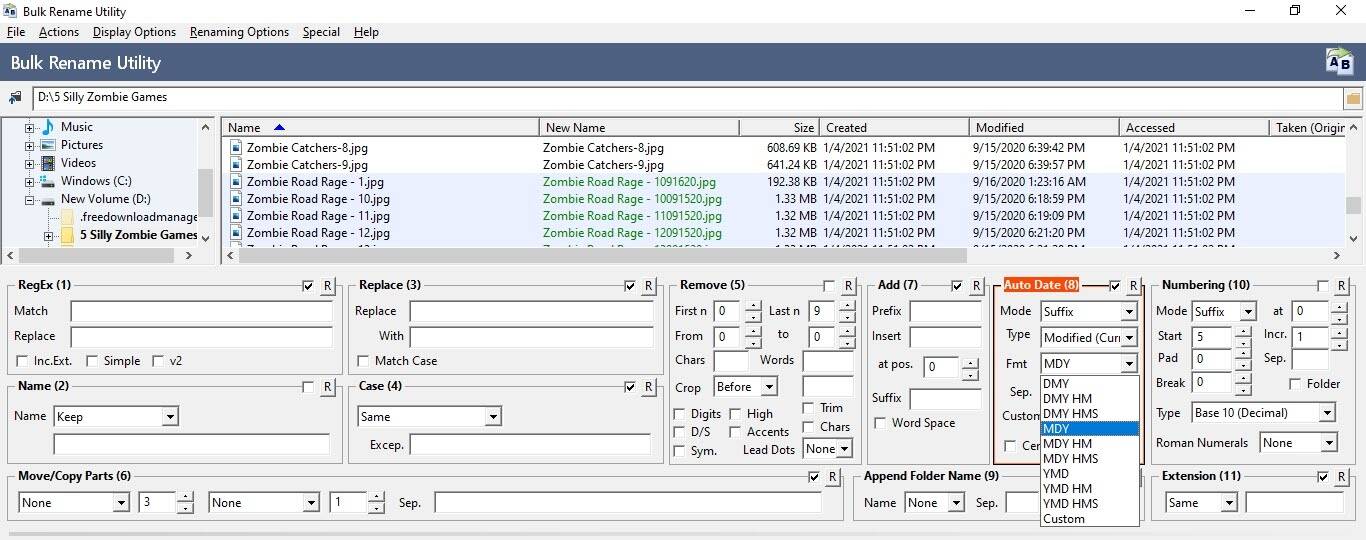Screen dimensions: 1366x540
Task: Expand the New Volume (D:) tree node
Action: (29, 200)
